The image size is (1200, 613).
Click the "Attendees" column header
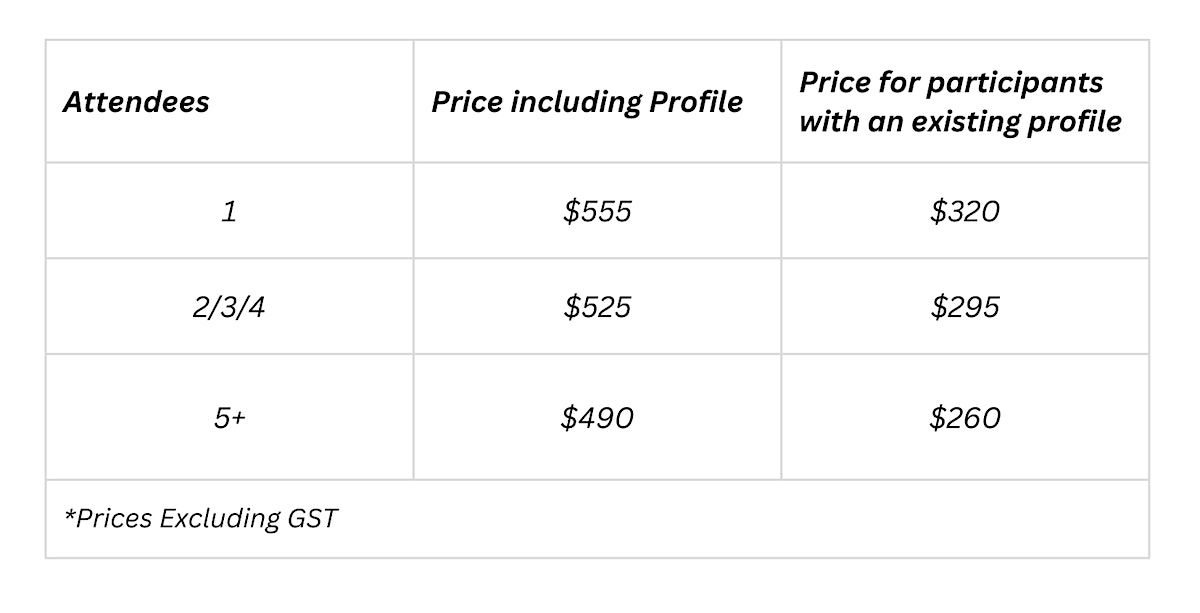point(136,102)
